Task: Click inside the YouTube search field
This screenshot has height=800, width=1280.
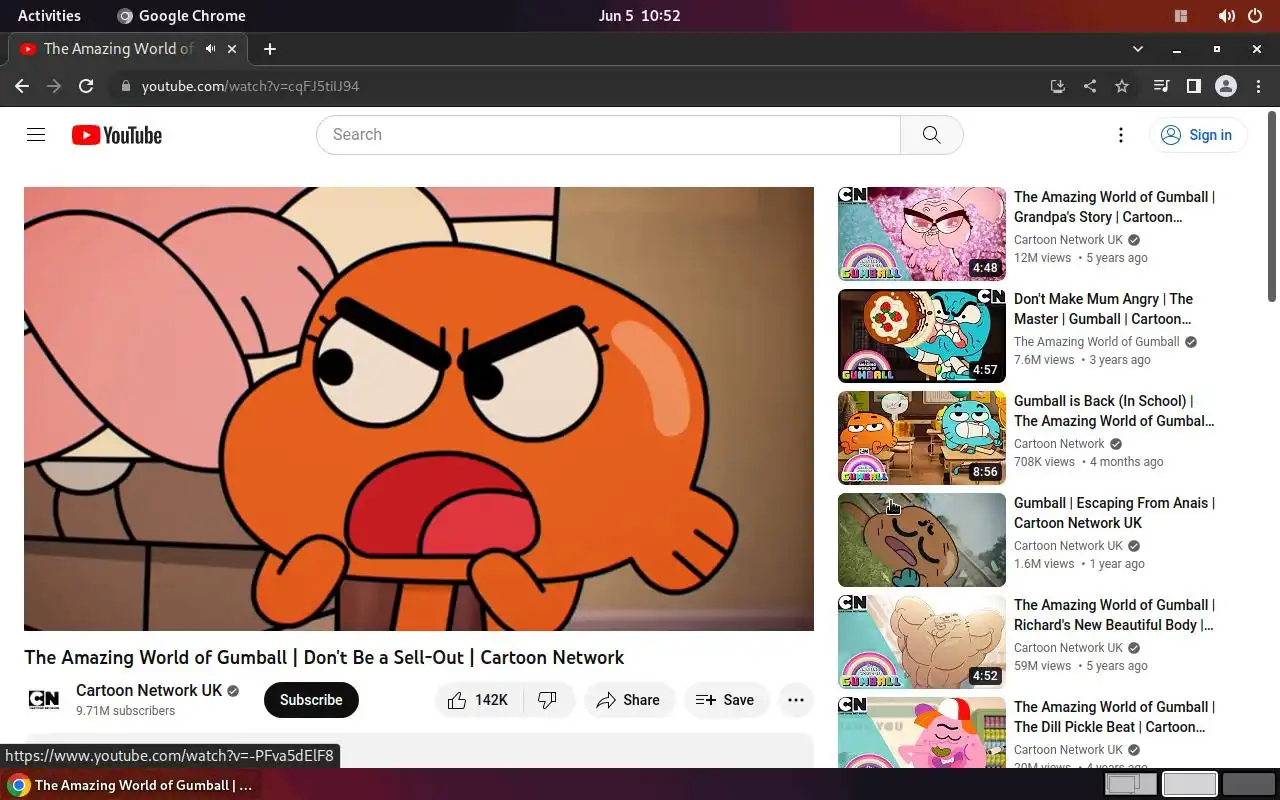Action: pos(608,135)
